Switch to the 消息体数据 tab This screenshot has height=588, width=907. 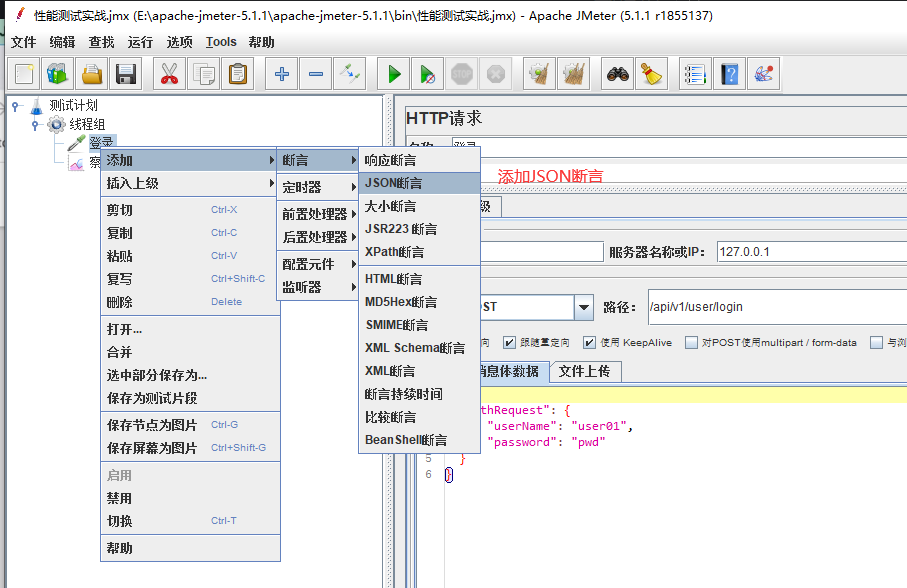(512, 371)
